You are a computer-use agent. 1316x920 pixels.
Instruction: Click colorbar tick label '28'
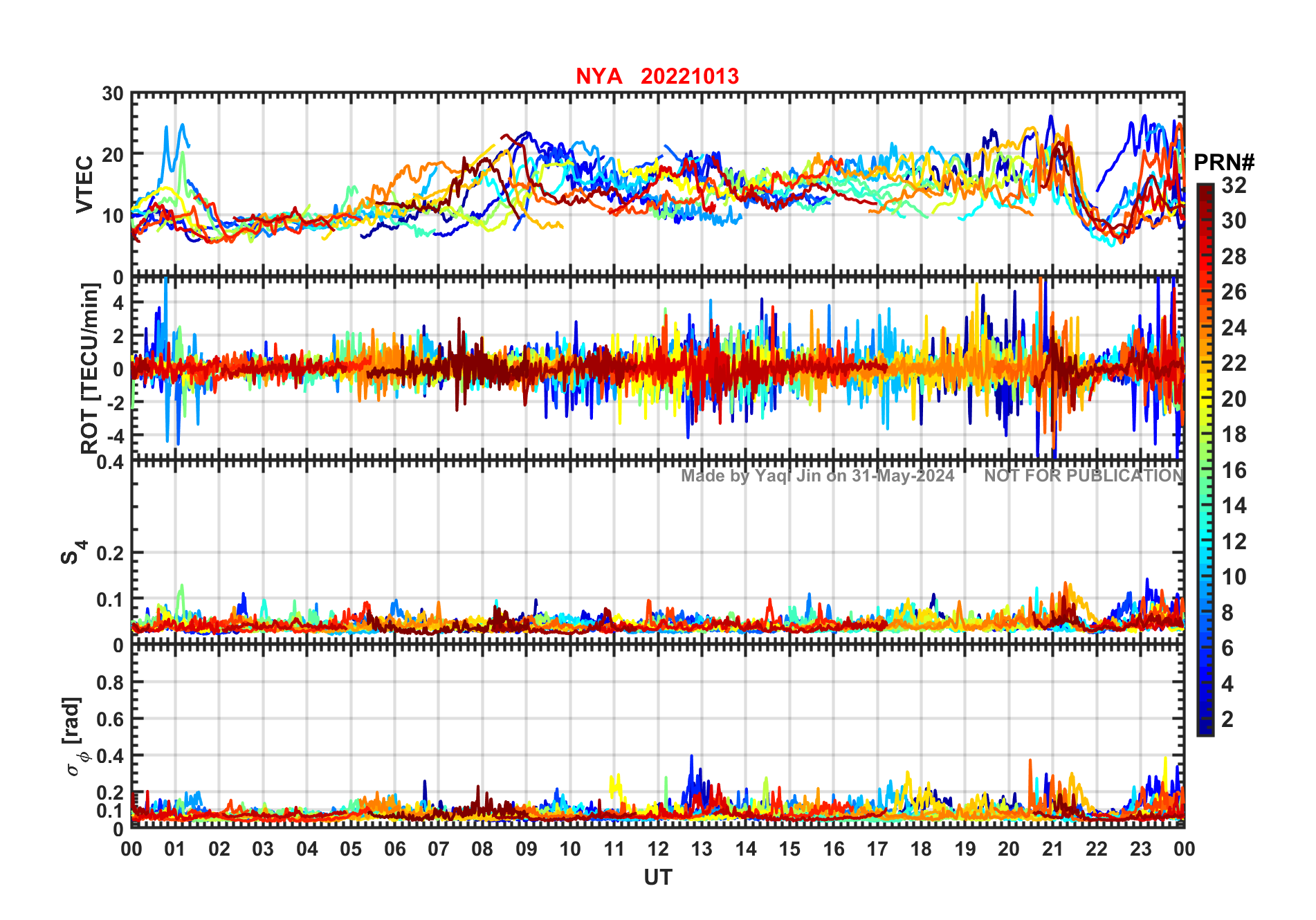click(1234, 257)
